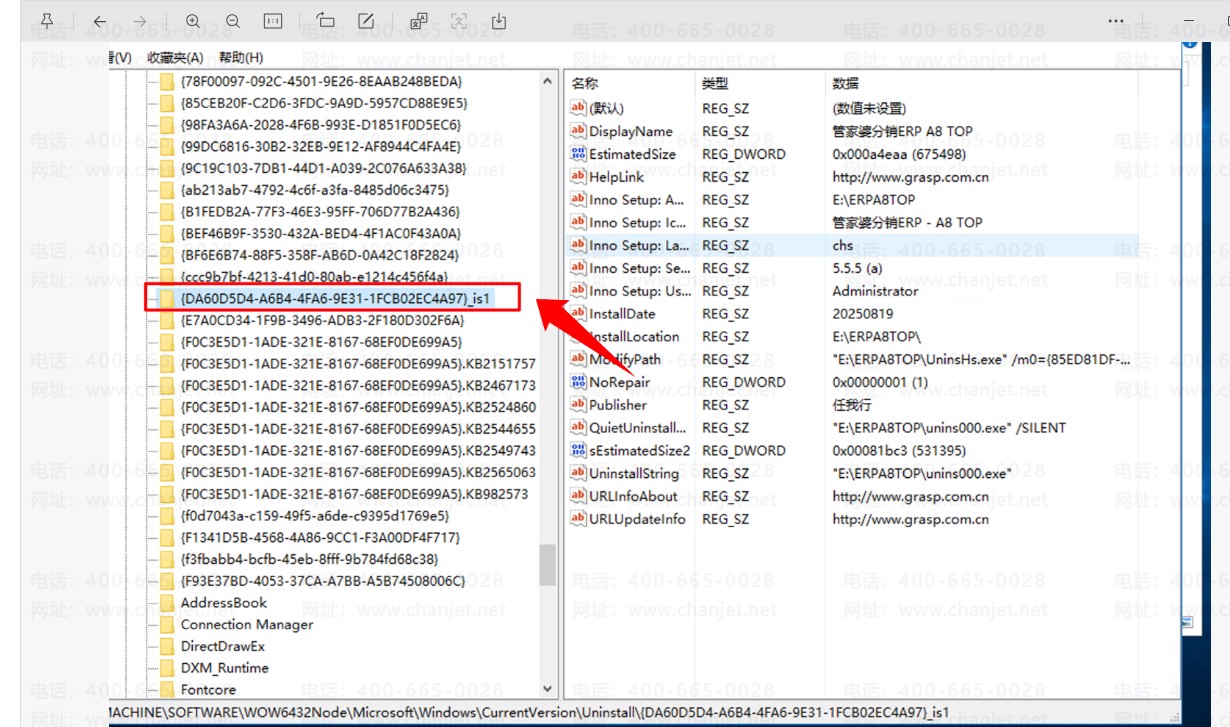This screenshot has height=727, width=1230.
Task: Launch the text recognition translate tool
Action: coord(419,21)
